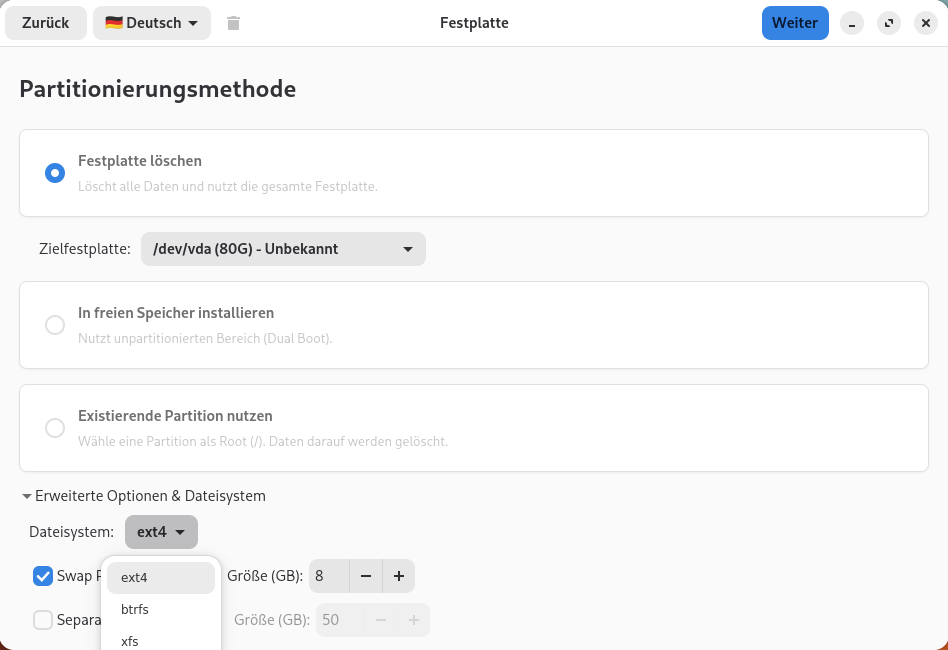Click the plus button for swap size
948x650 pixels.
pos(398,576)
